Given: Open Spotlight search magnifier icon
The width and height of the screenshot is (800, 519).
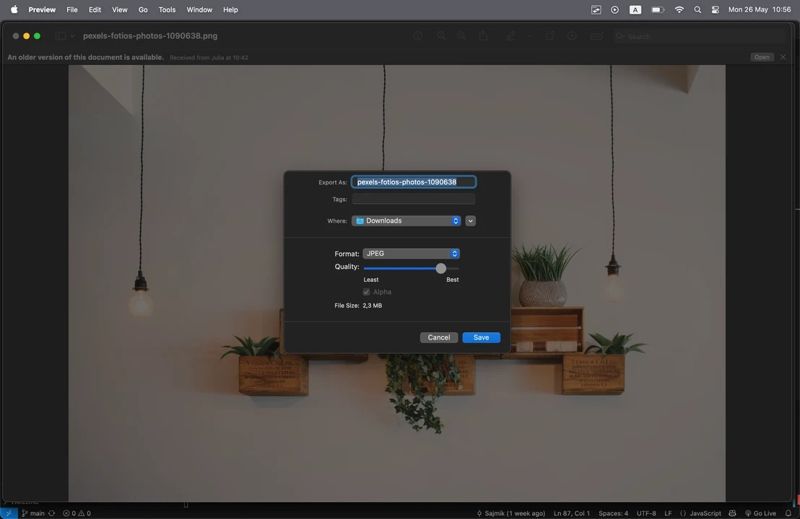Looking at the screenshot, I should coord(698,9).
